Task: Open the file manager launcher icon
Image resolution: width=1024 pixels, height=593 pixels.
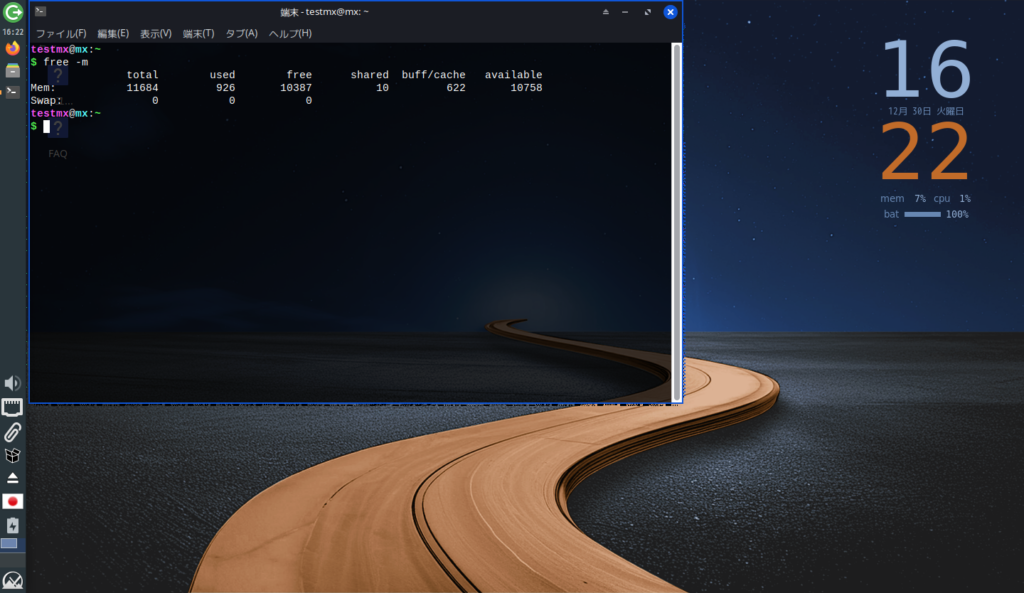Action: (x=13, y=70)
